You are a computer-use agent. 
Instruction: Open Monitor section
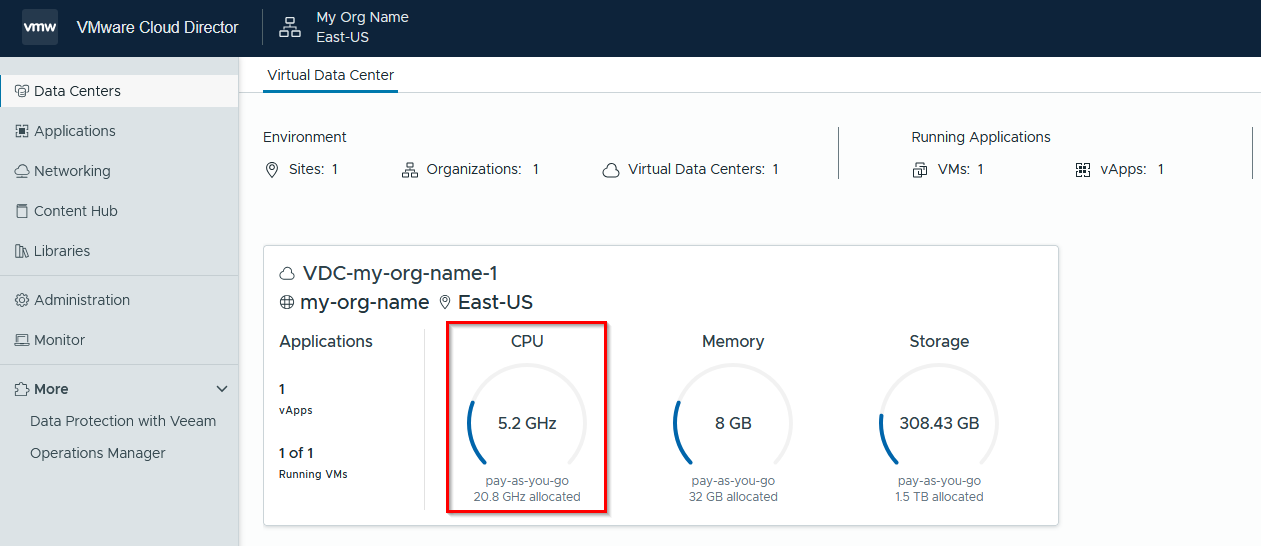click(119, 340)
